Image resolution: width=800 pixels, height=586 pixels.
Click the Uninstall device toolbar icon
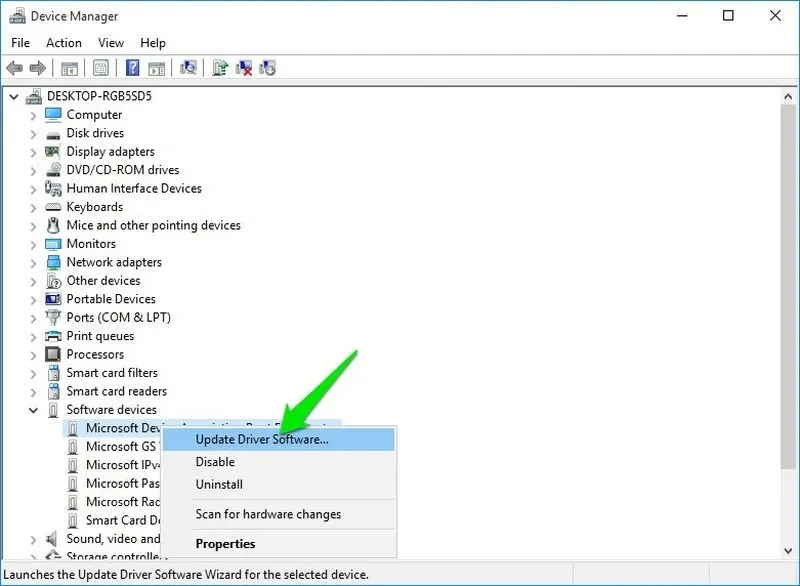[245, 68]
